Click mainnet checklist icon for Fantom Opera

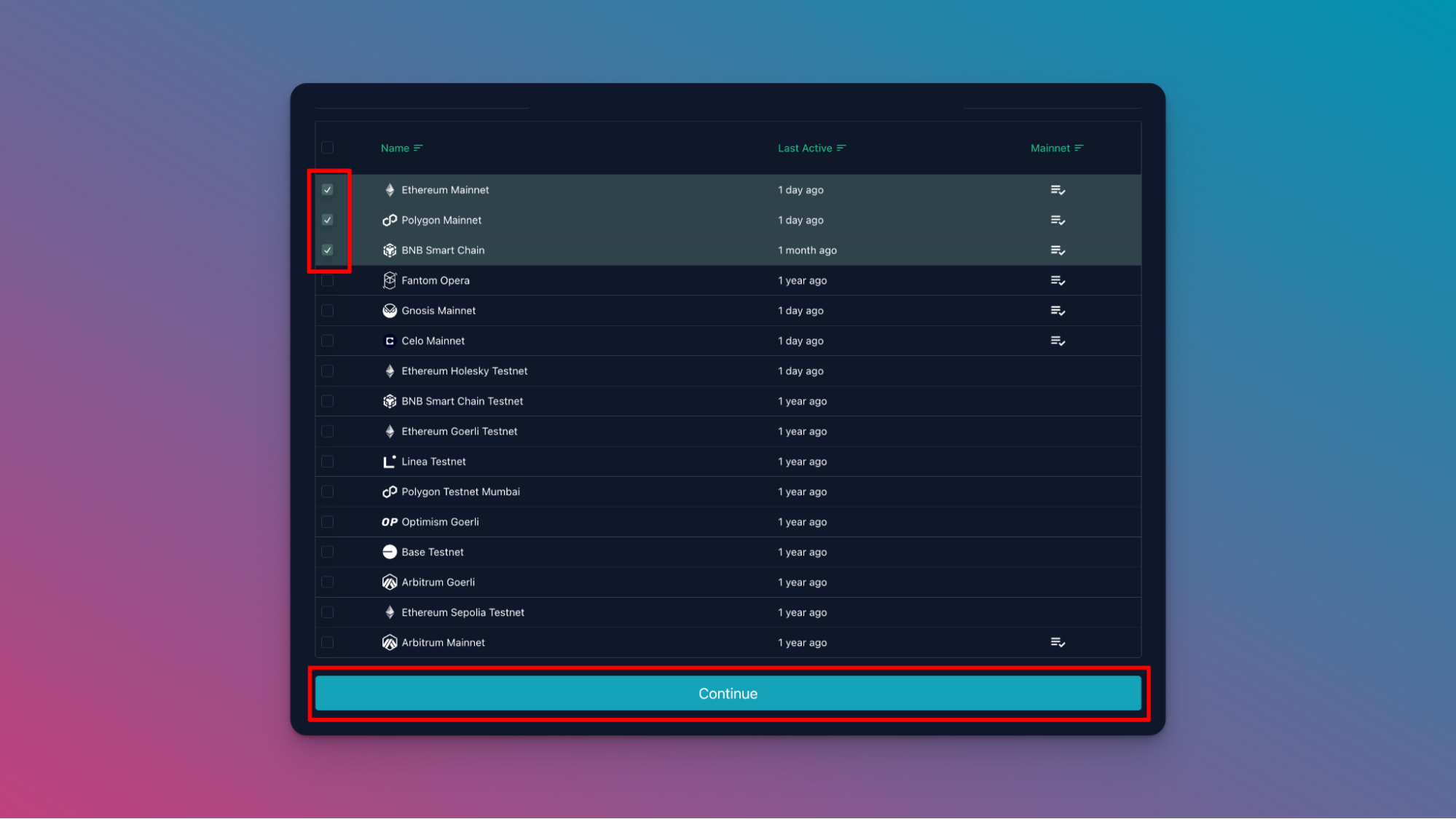pos(1058,280)
